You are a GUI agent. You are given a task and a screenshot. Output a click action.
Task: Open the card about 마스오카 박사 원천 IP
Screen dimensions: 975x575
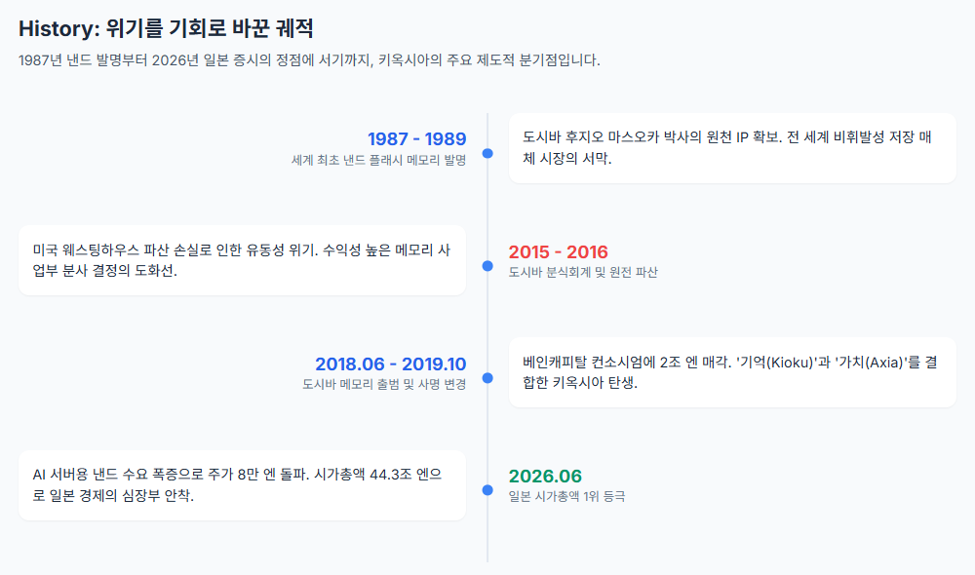(732, 148)
